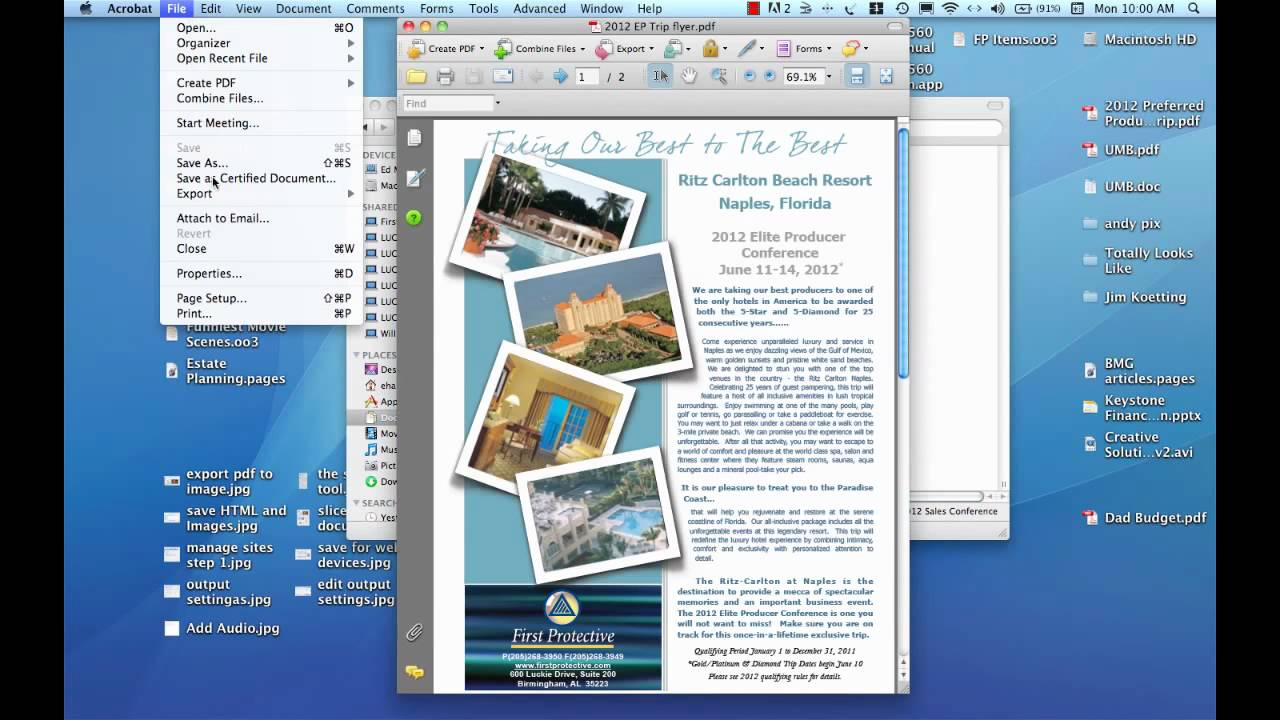This screenshot has width=1280, height=720.
Task: Open the Comments menu in menu bar
Action: coord(375,8)
